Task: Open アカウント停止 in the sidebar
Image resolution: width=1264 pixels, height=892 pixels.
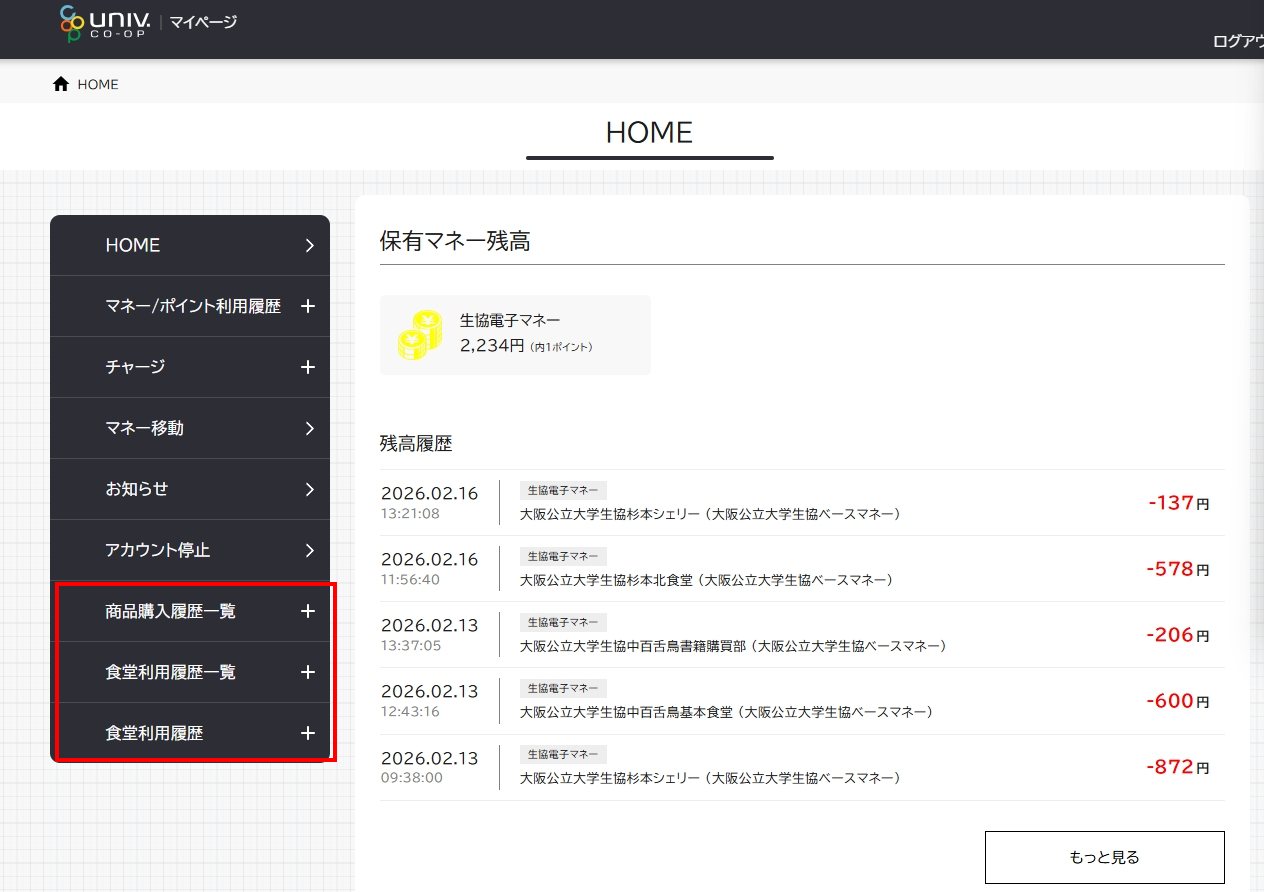Action: (158, 550)
